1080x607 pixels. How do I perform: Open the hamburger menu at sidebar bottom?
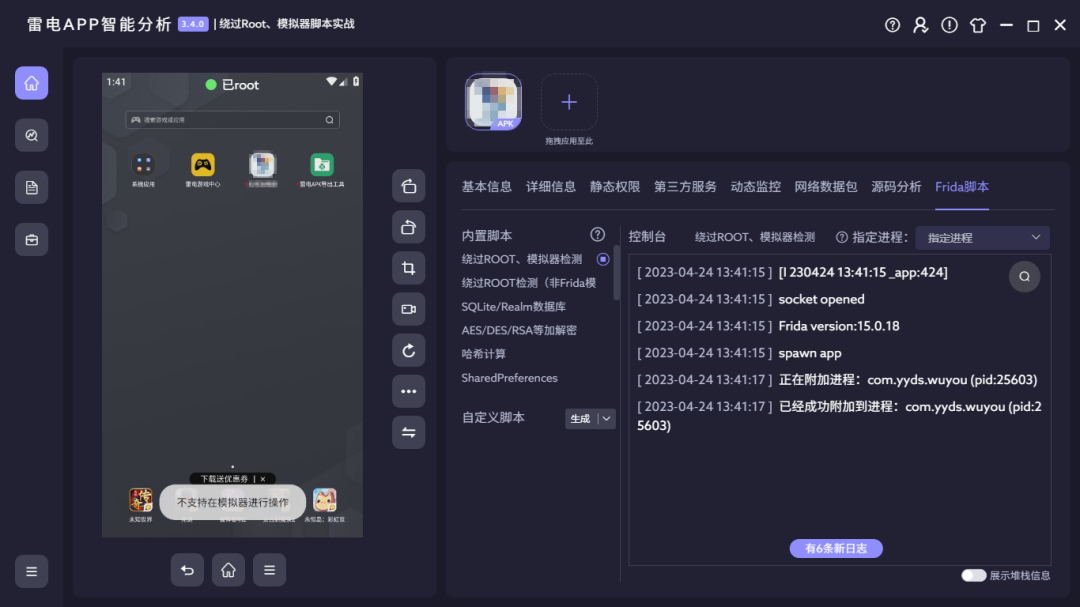[x=32, y=571]
